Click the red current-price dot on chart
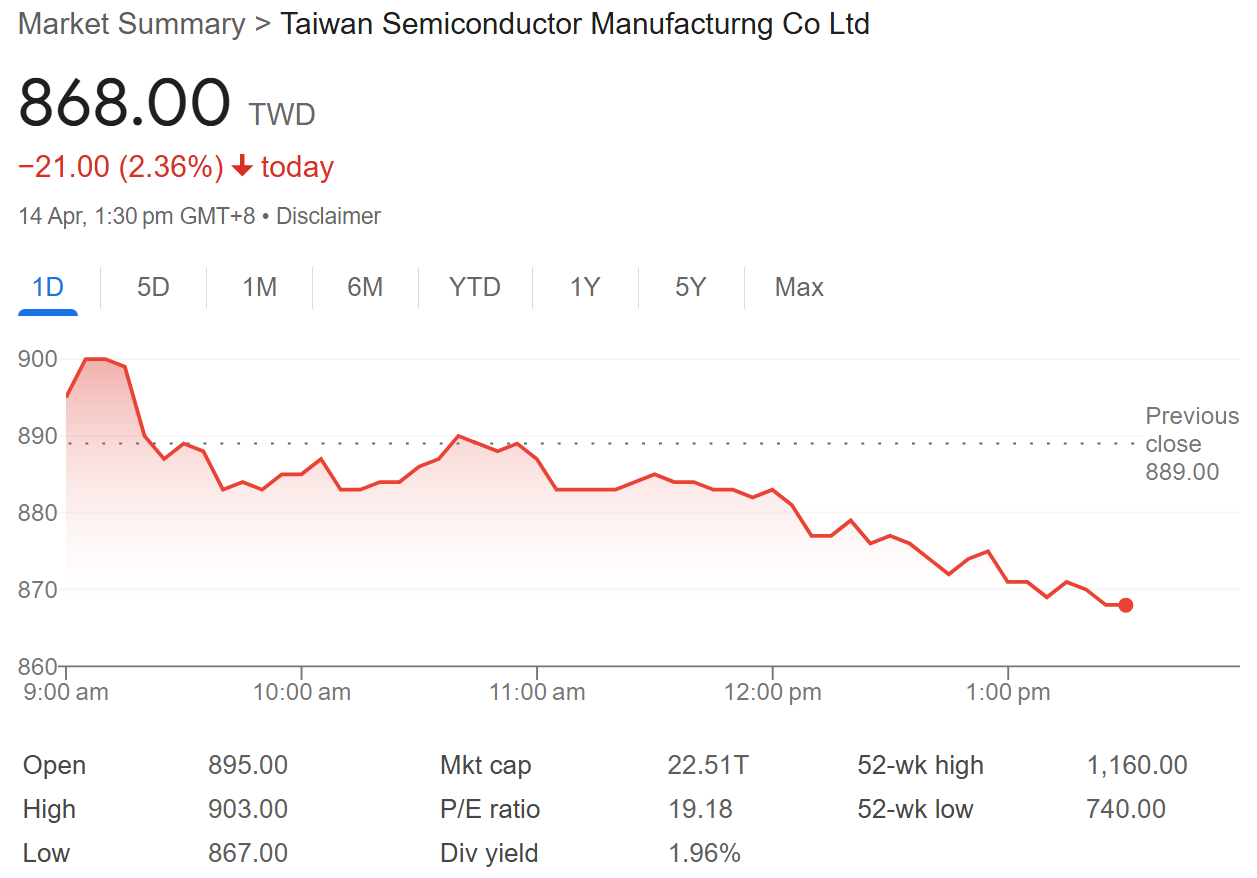The image size is (1257, 878). [1126, 605]
